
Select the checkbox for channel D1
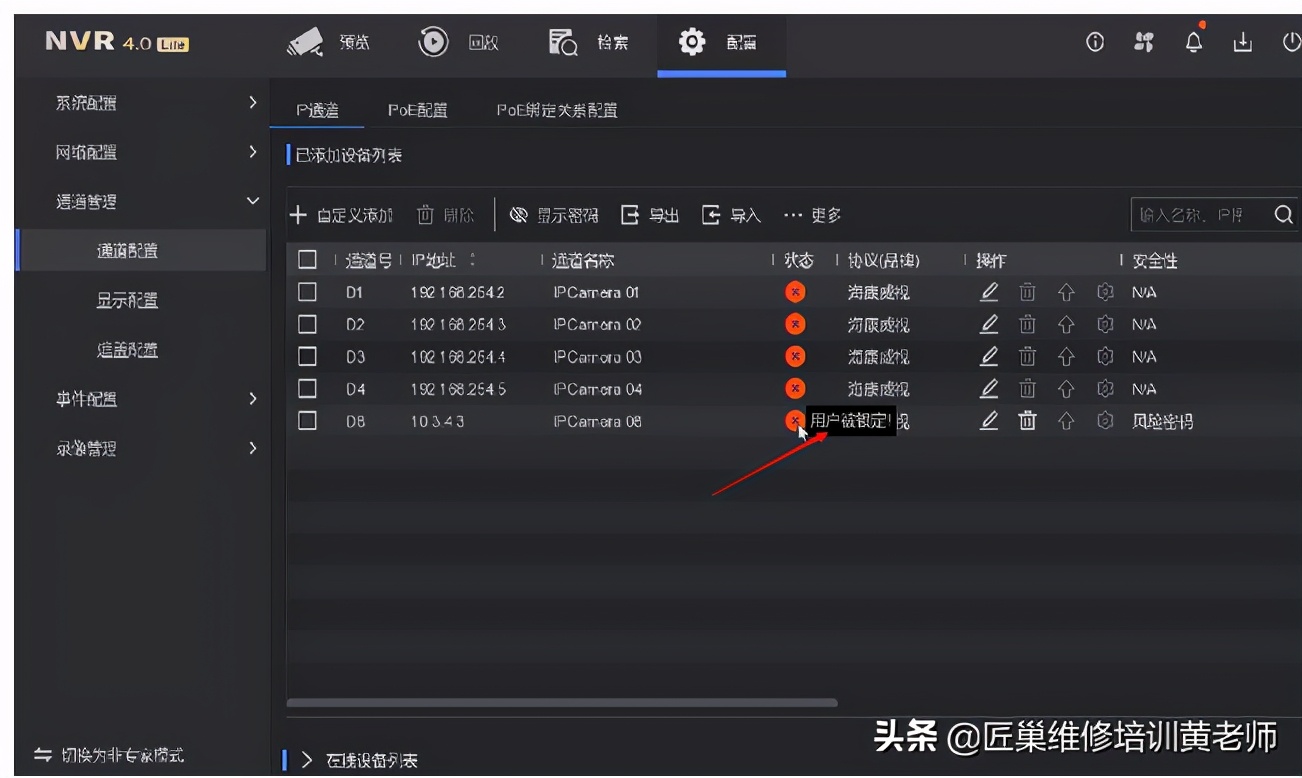pyautogui.click(x=308, y=292)
